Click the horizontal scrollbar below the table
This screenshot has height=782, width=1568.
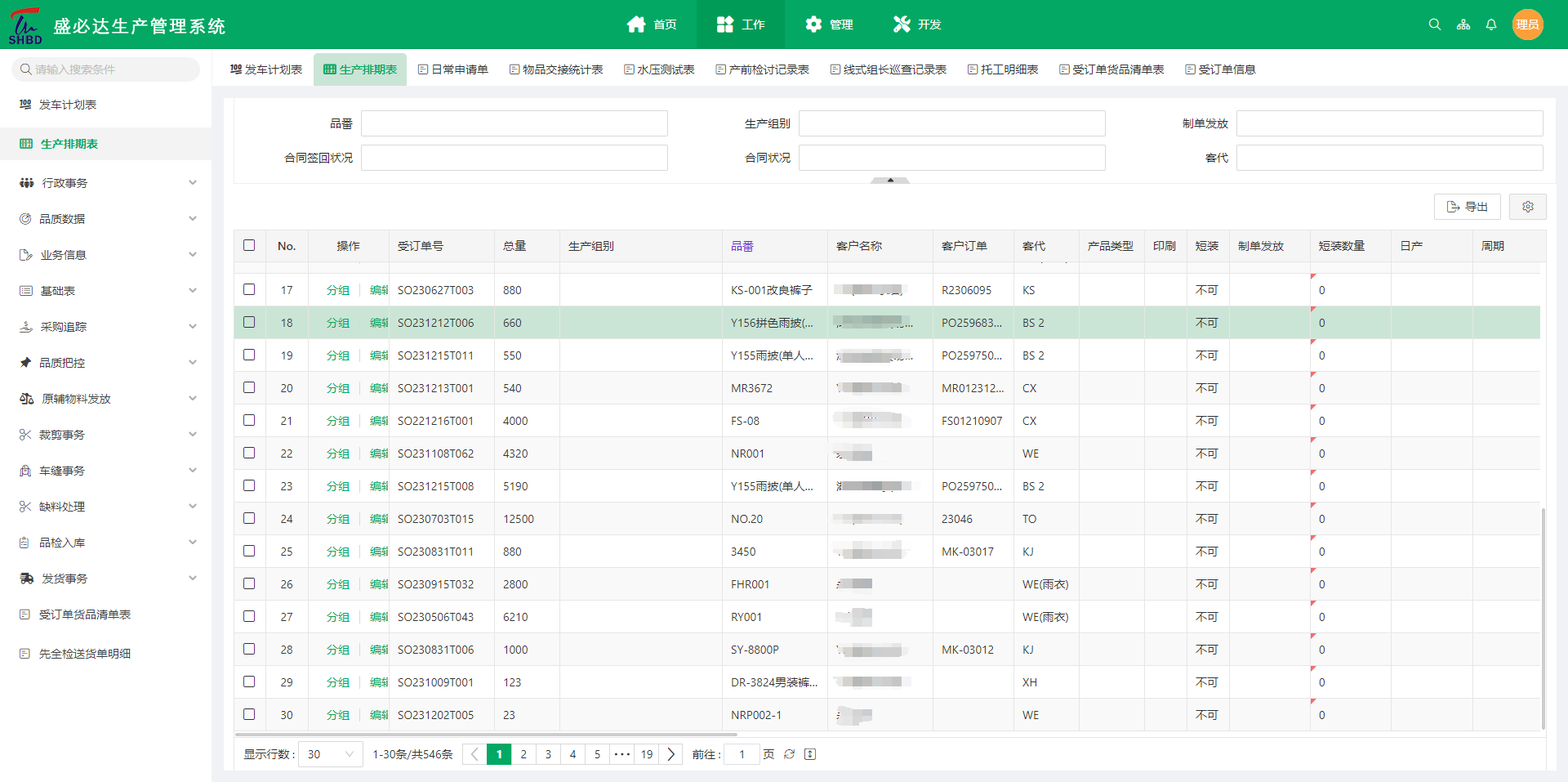(x=486, y=735)
